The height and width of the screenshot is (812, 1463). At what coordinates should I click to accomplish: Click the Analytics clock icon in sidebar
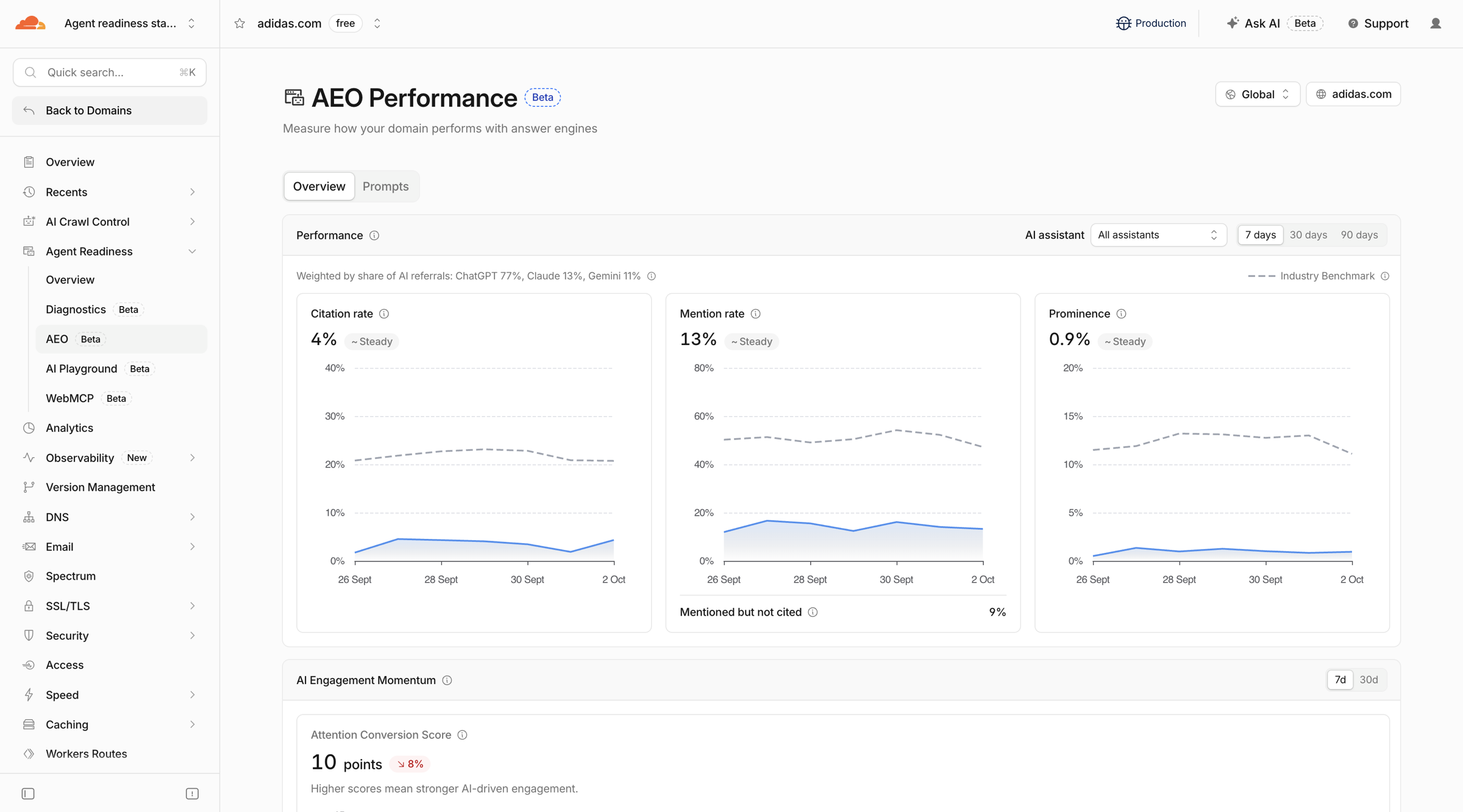[x=29, y=428]
